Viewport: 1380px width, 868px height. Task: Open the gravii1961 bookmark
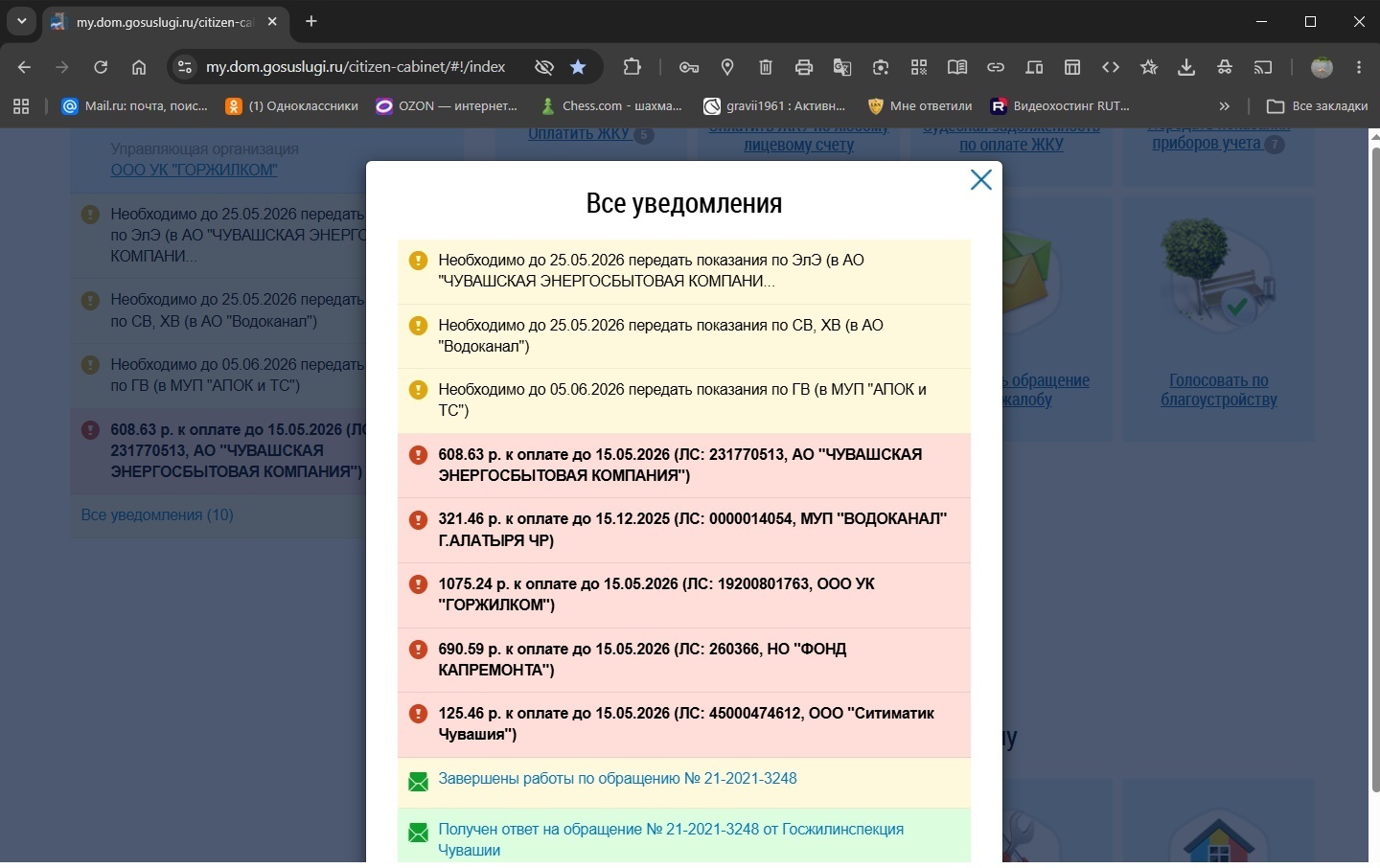coord(775,106)
